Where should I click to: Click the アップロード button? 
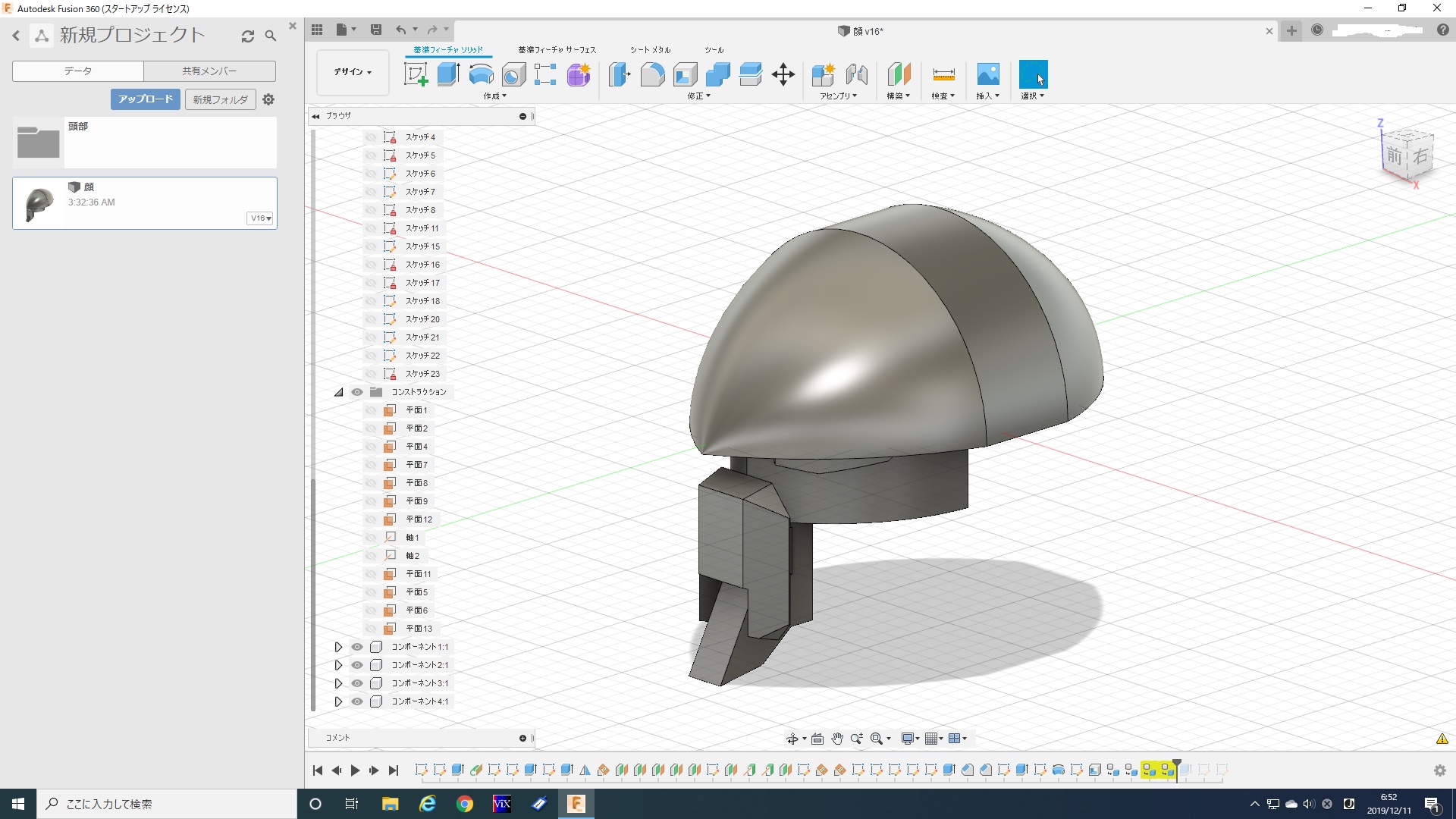145,99
